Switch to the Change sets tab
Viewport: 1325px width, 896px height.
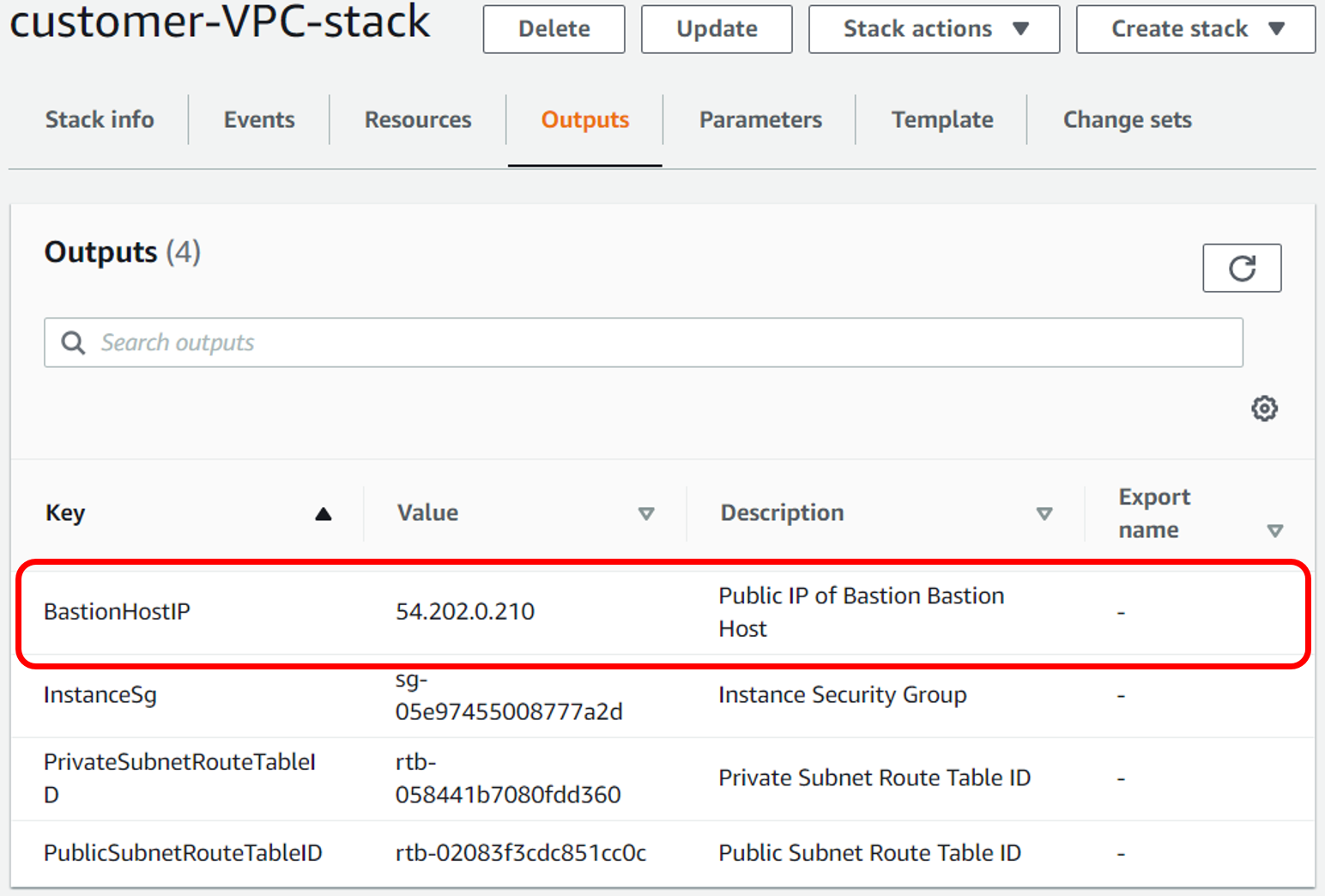[x=1127, y=119]
